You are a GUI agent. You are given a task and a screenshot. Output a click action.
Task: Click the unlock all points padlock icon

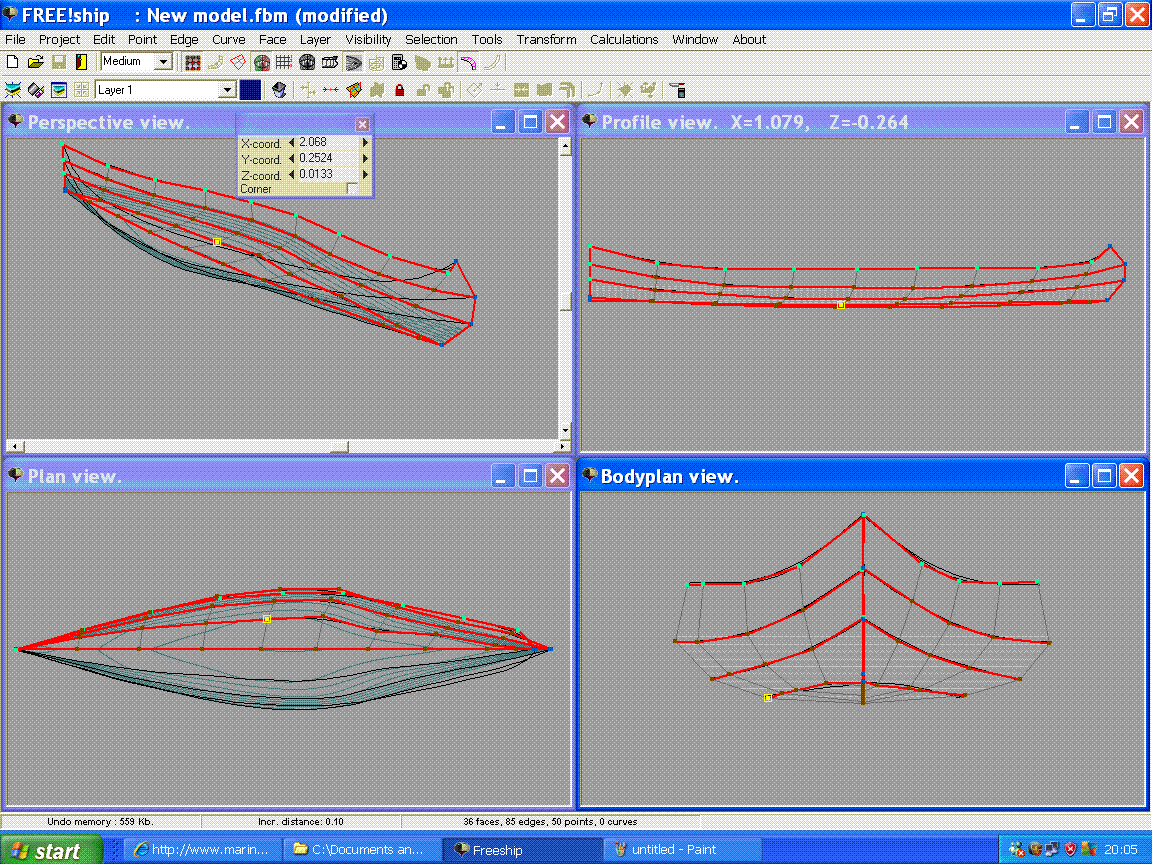tap(445, 90)
